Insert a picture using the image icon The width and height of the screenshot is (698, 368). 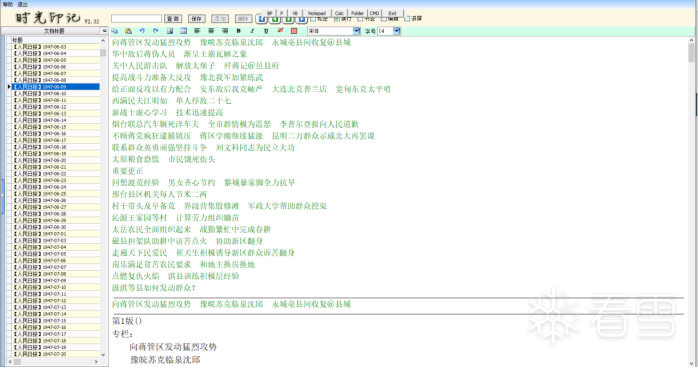pos(170,31)
